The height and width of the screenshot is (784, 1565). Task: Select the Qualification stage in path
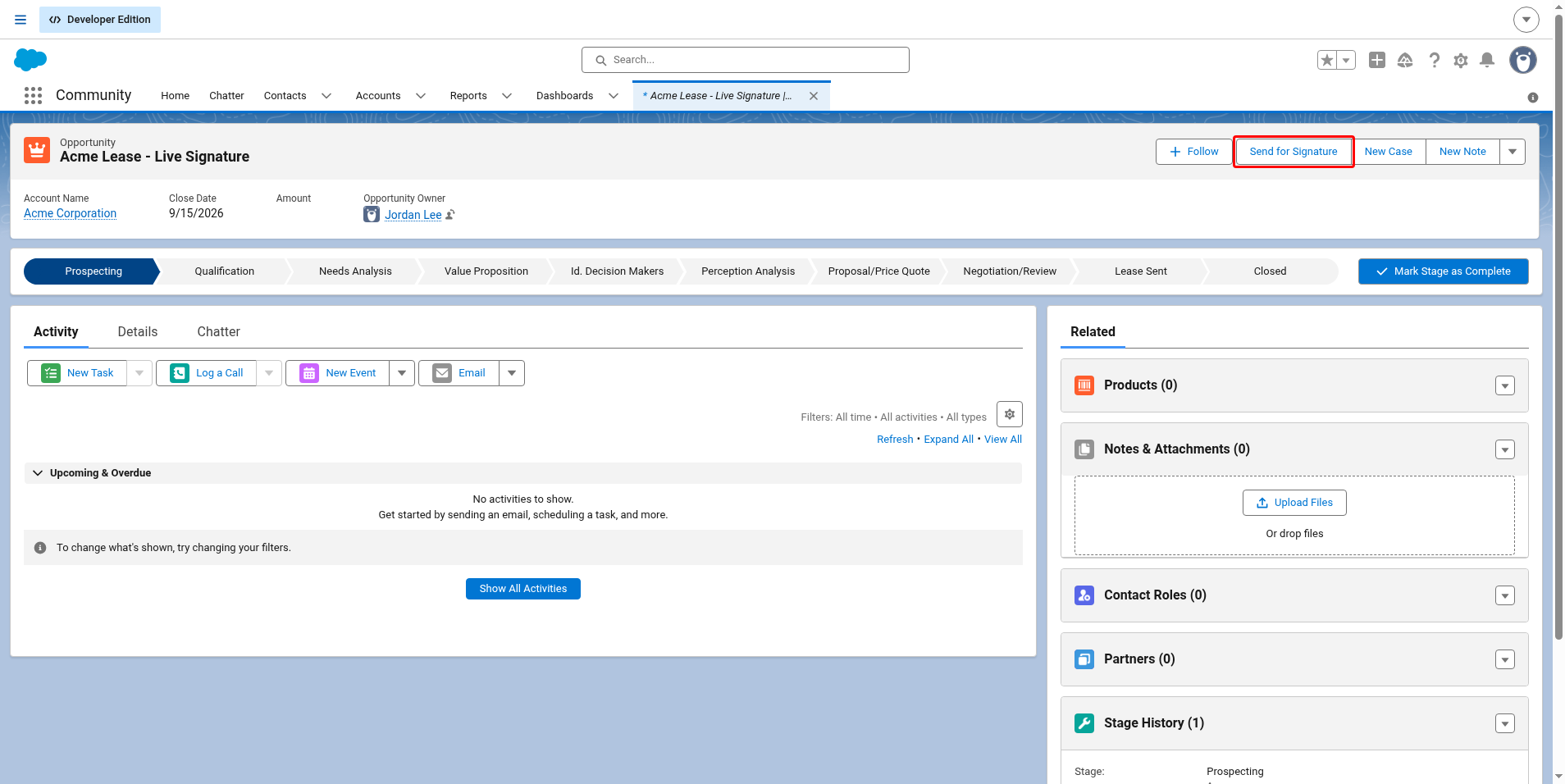click(224, 271)
